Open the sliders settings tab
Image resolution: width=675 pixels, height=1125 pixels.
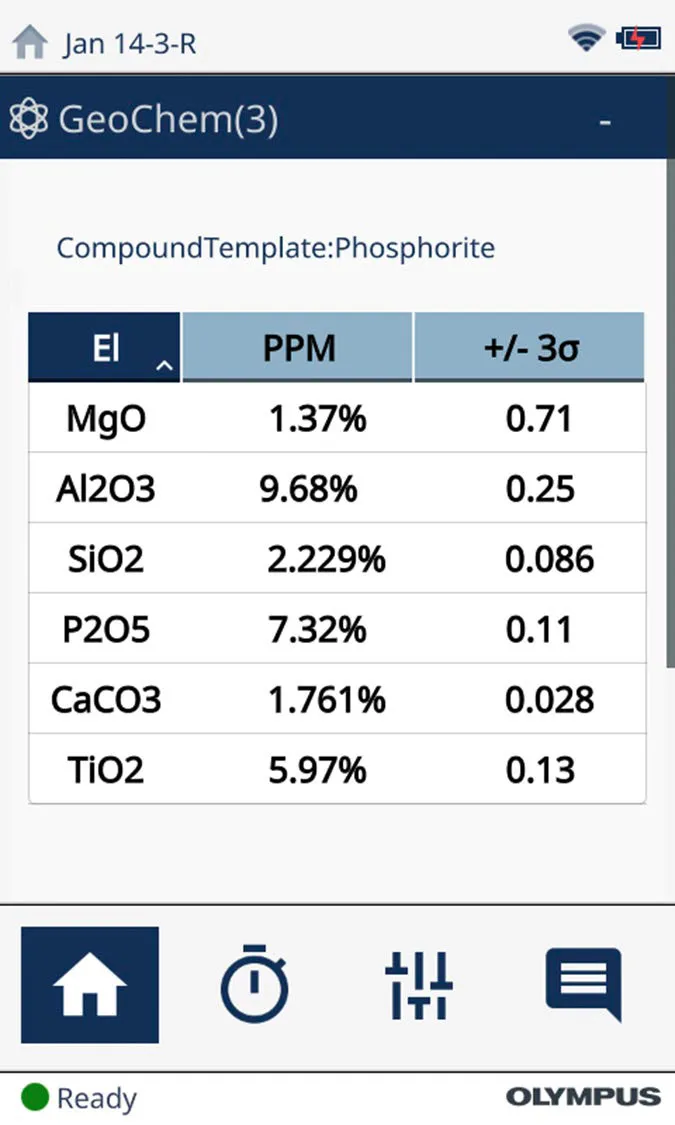tap(419, 985)
